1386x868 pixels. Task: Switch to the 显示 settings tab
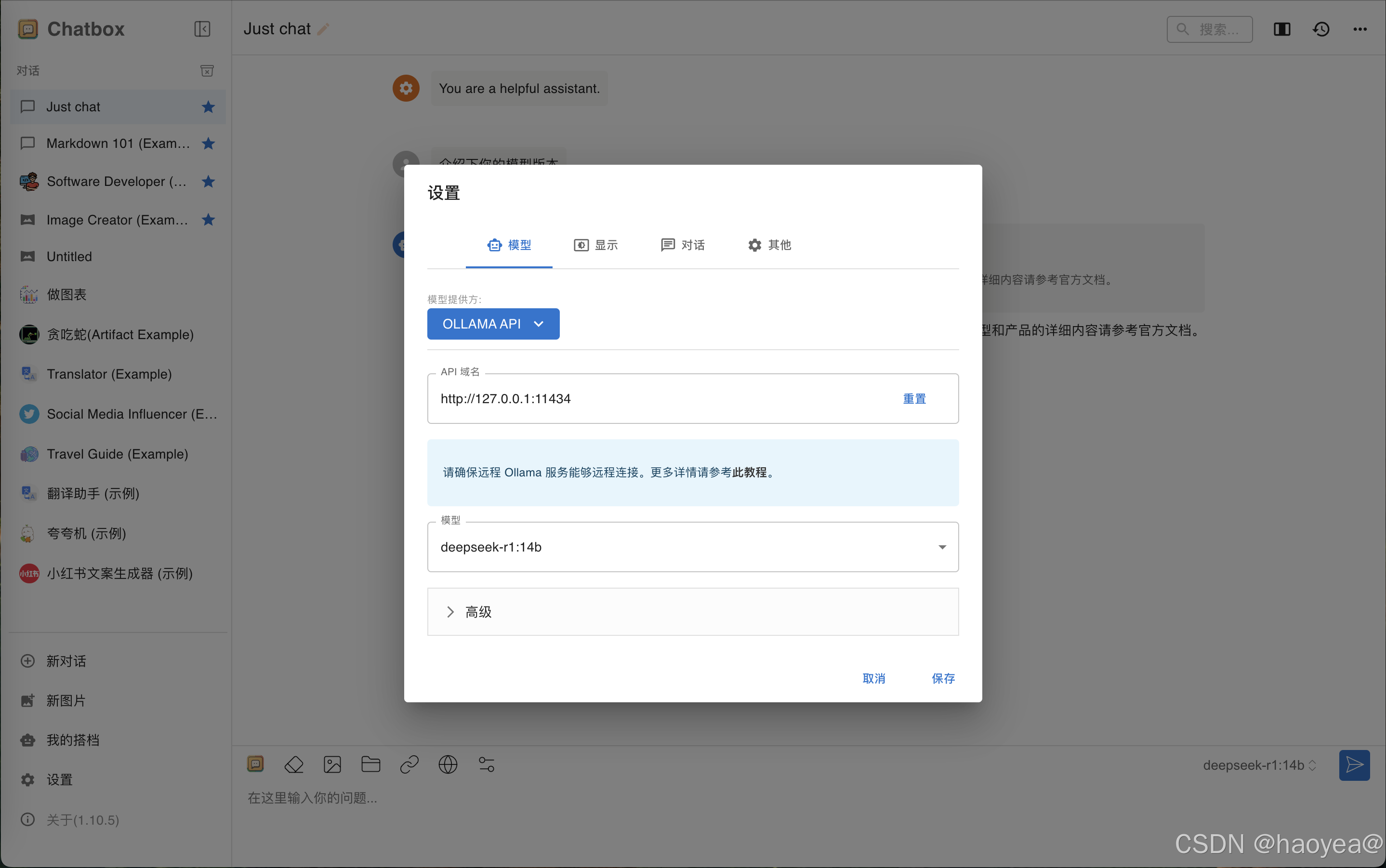pos(596,245)
